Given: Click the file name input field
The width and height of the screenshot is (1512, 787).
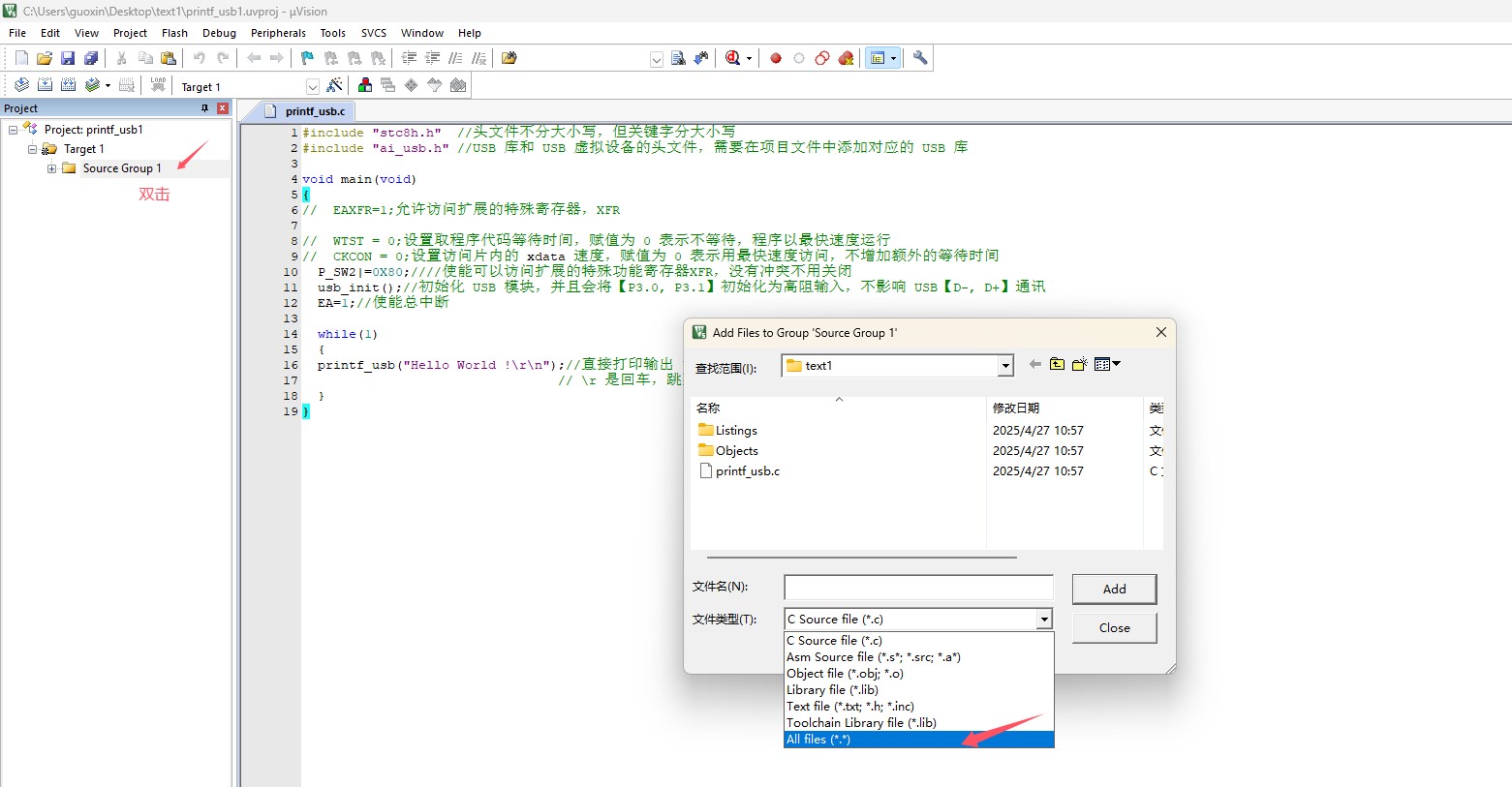Looking at the screenshot, I should pyautogui.click(x=918, y=587).
